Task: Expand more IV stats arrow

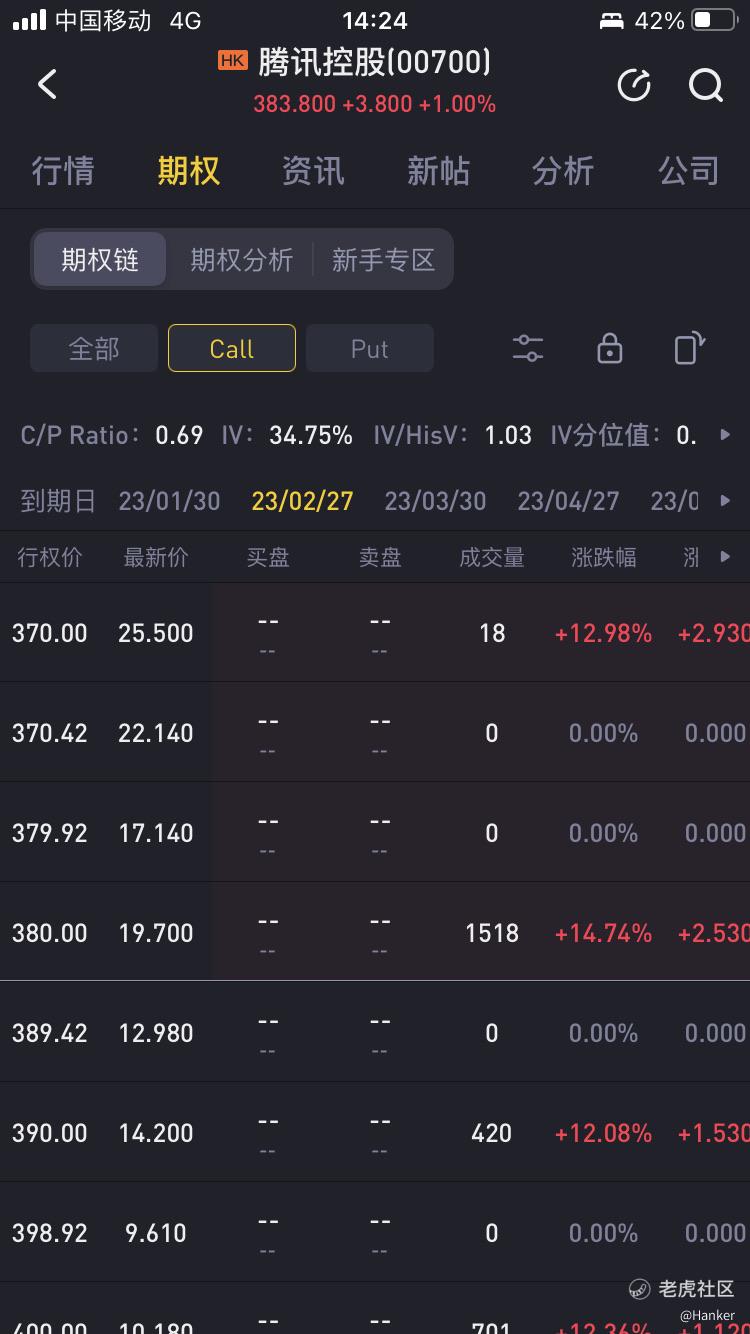Action: (x=726, y=435)
